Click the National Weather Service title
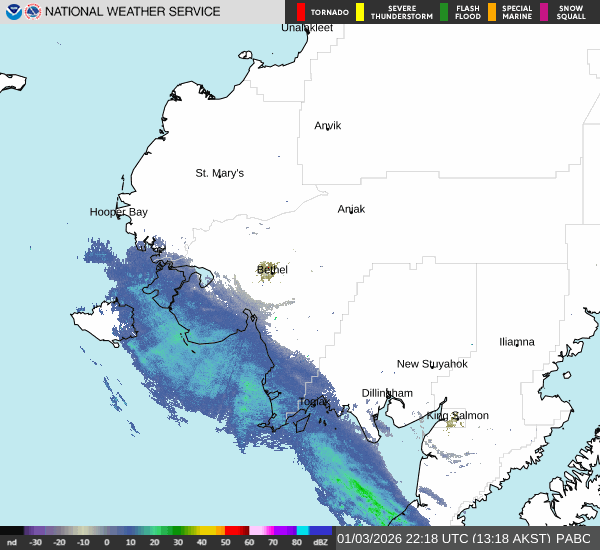 (133, 12)
